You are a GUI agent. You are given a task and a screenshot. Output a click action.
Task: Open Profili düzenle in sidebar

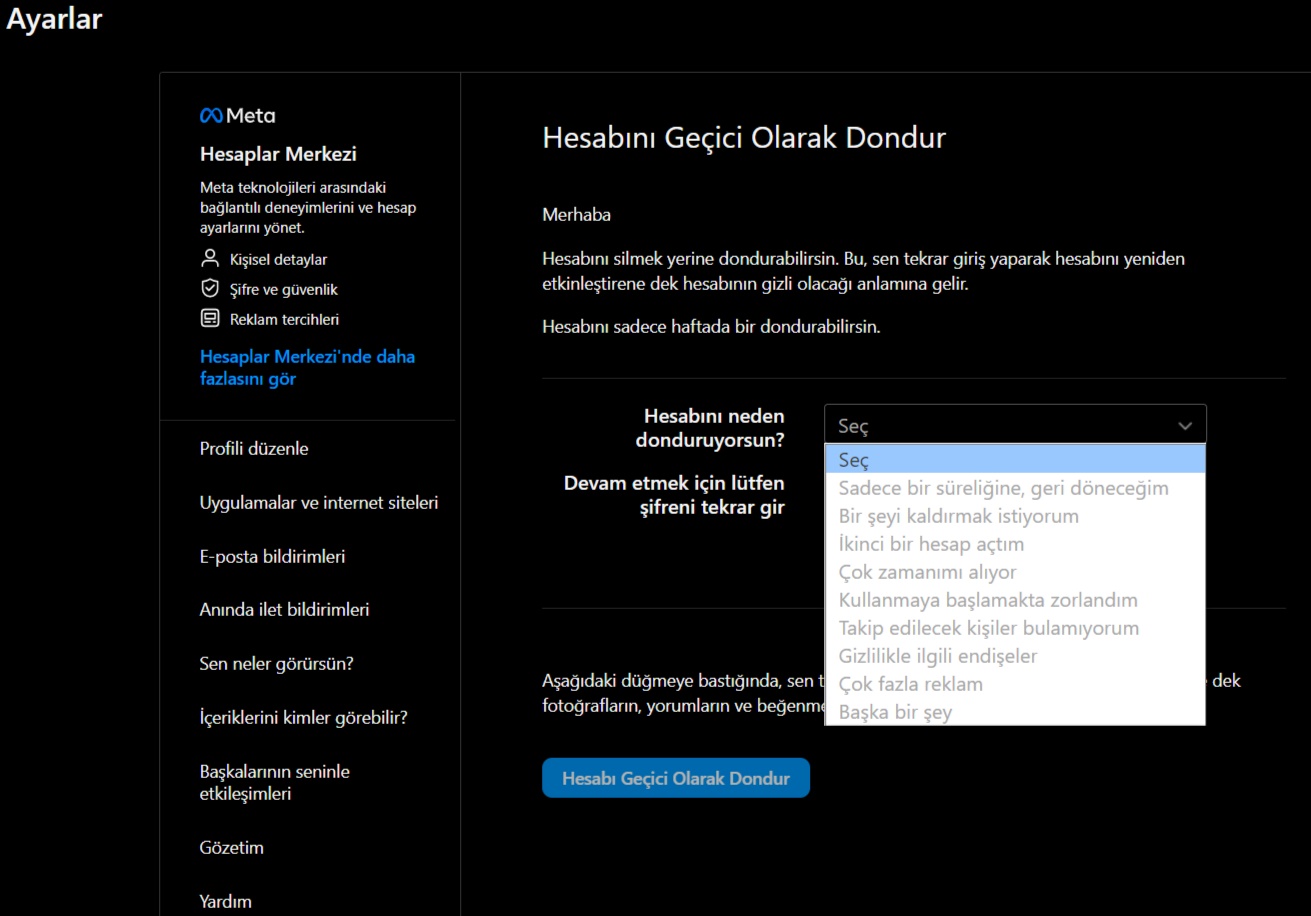pyautogui.click(x=254, y=449)
